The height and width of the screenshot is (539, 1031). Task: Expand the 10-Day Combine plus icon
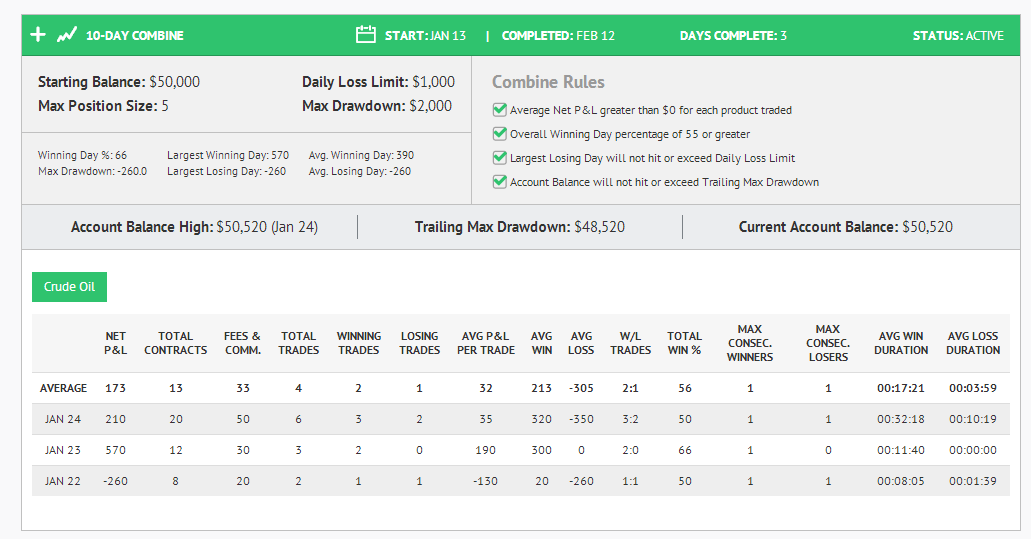pos(38,35)
